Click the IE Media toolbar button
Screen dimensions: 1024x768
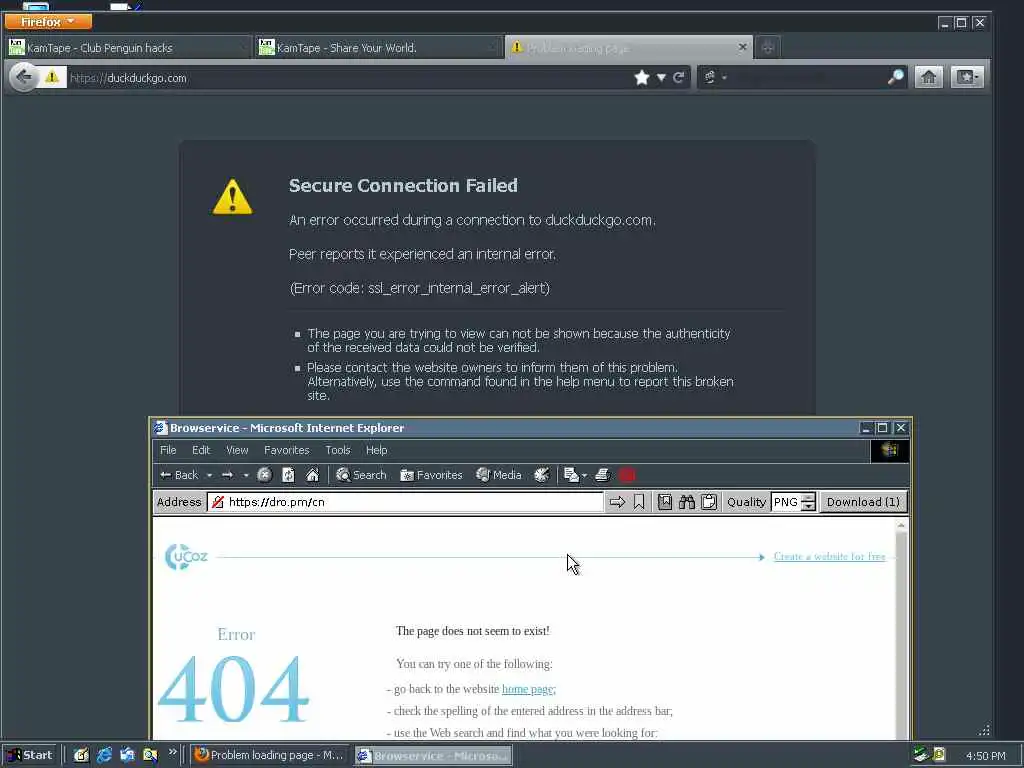[499, 475]
